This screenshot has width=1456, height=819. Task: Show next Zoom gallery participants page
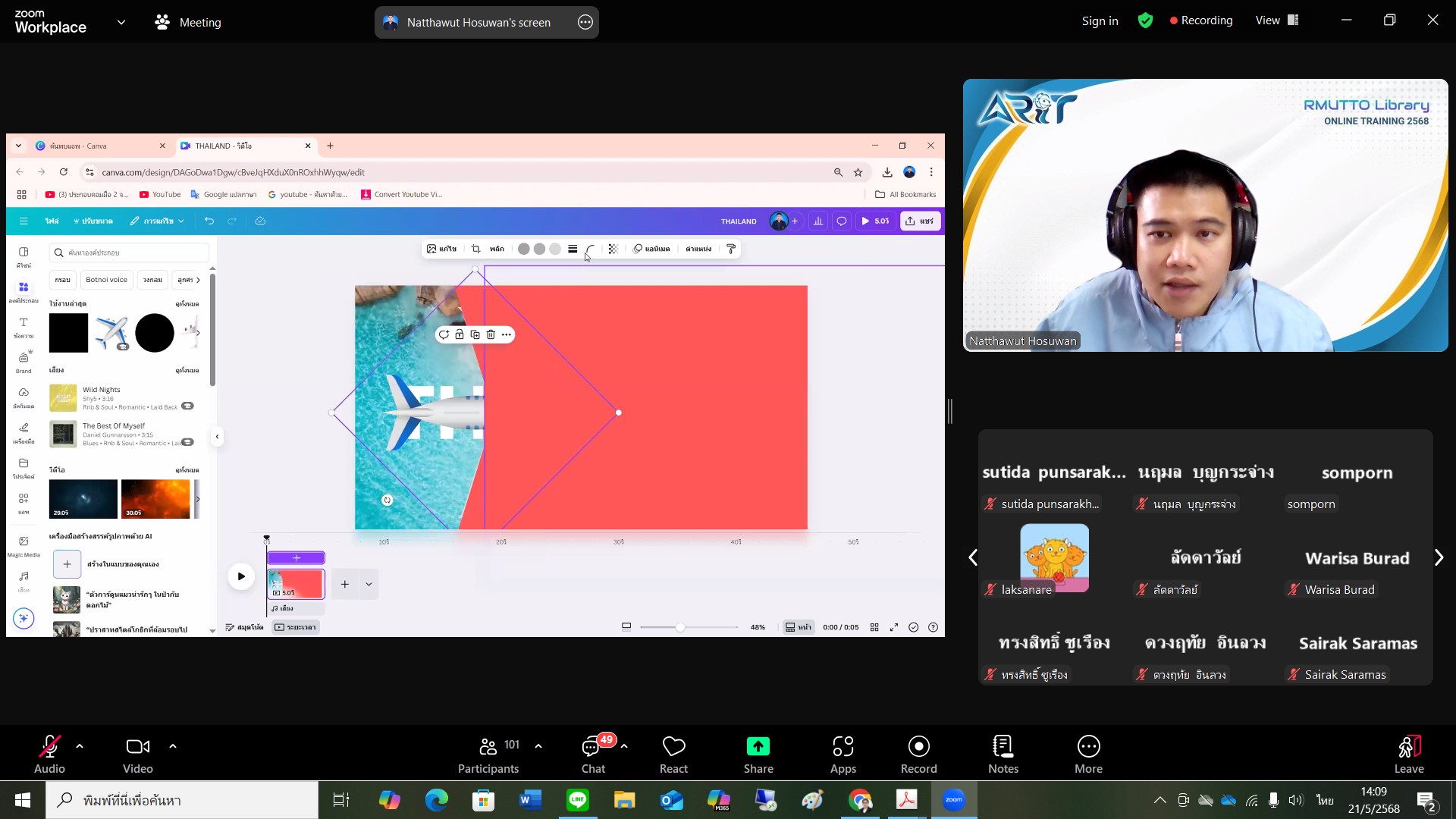[x=1439, y=558]
